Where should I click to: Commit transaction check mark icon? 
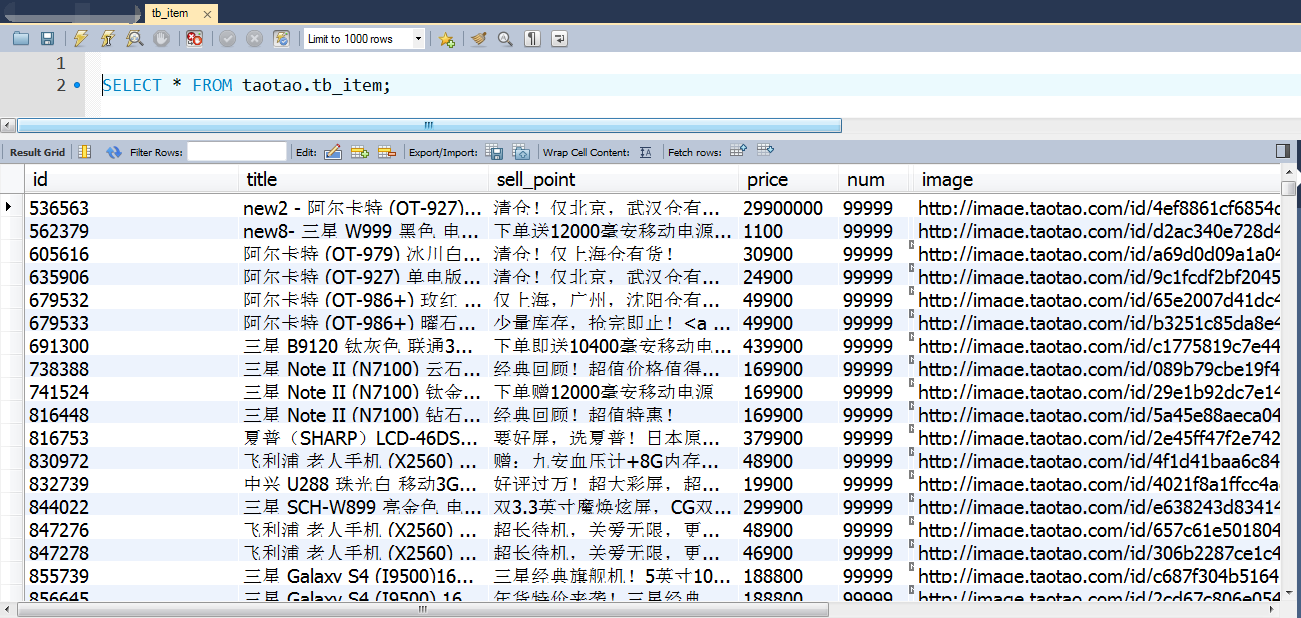coord(228,39)
